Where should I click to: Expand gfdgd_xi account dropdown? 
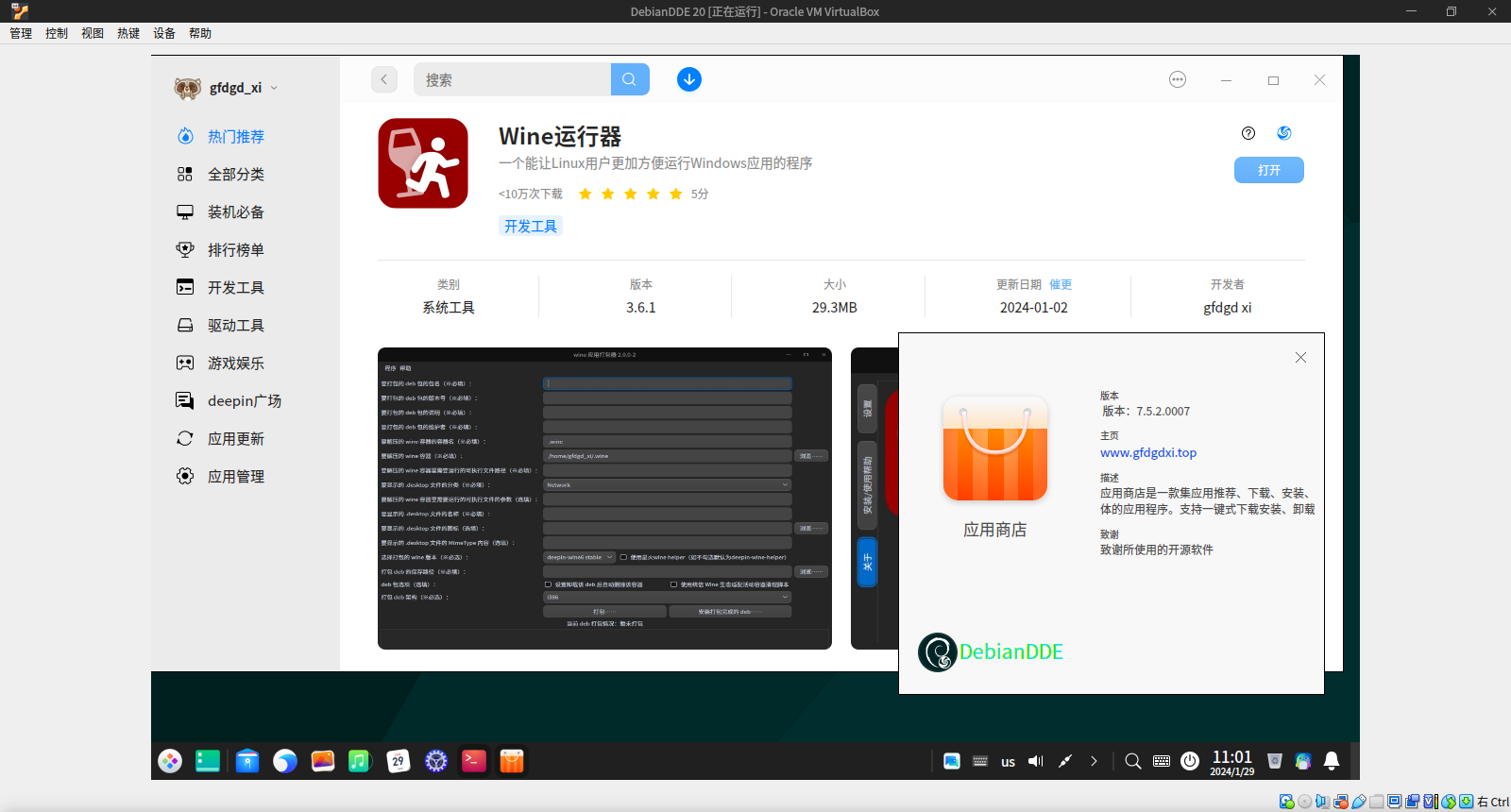click(274, 88)
